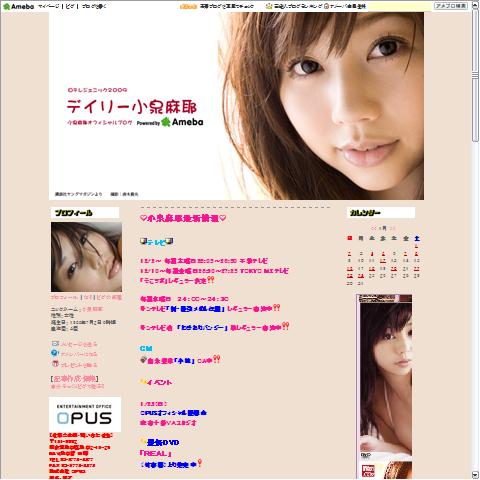Select calendar date 22
Viewport: 480px width, 480px height.
[x=417, y=269]
